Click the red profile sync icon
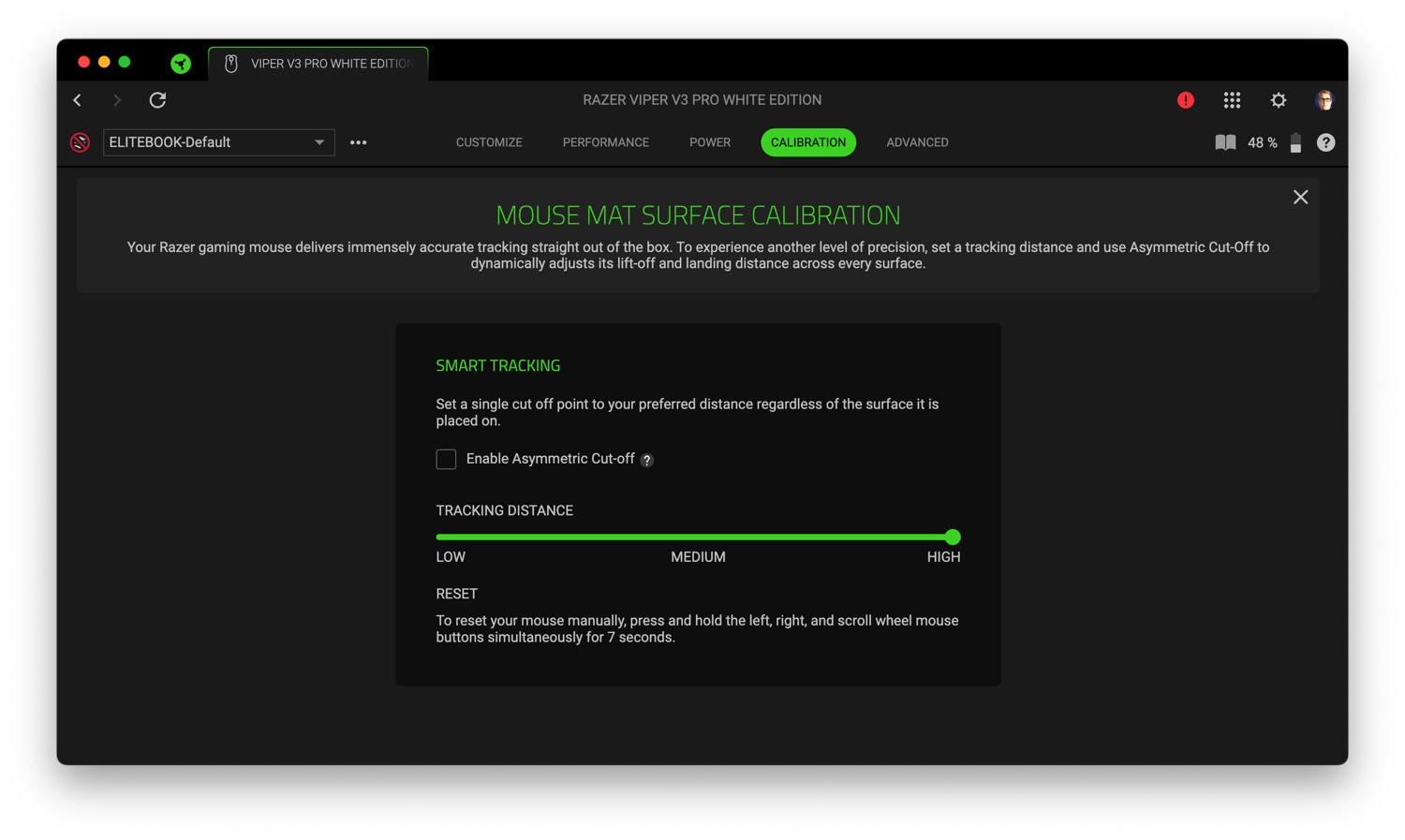Image resolution: width=1405 pixels, height=840 pixels. [81, 142]
